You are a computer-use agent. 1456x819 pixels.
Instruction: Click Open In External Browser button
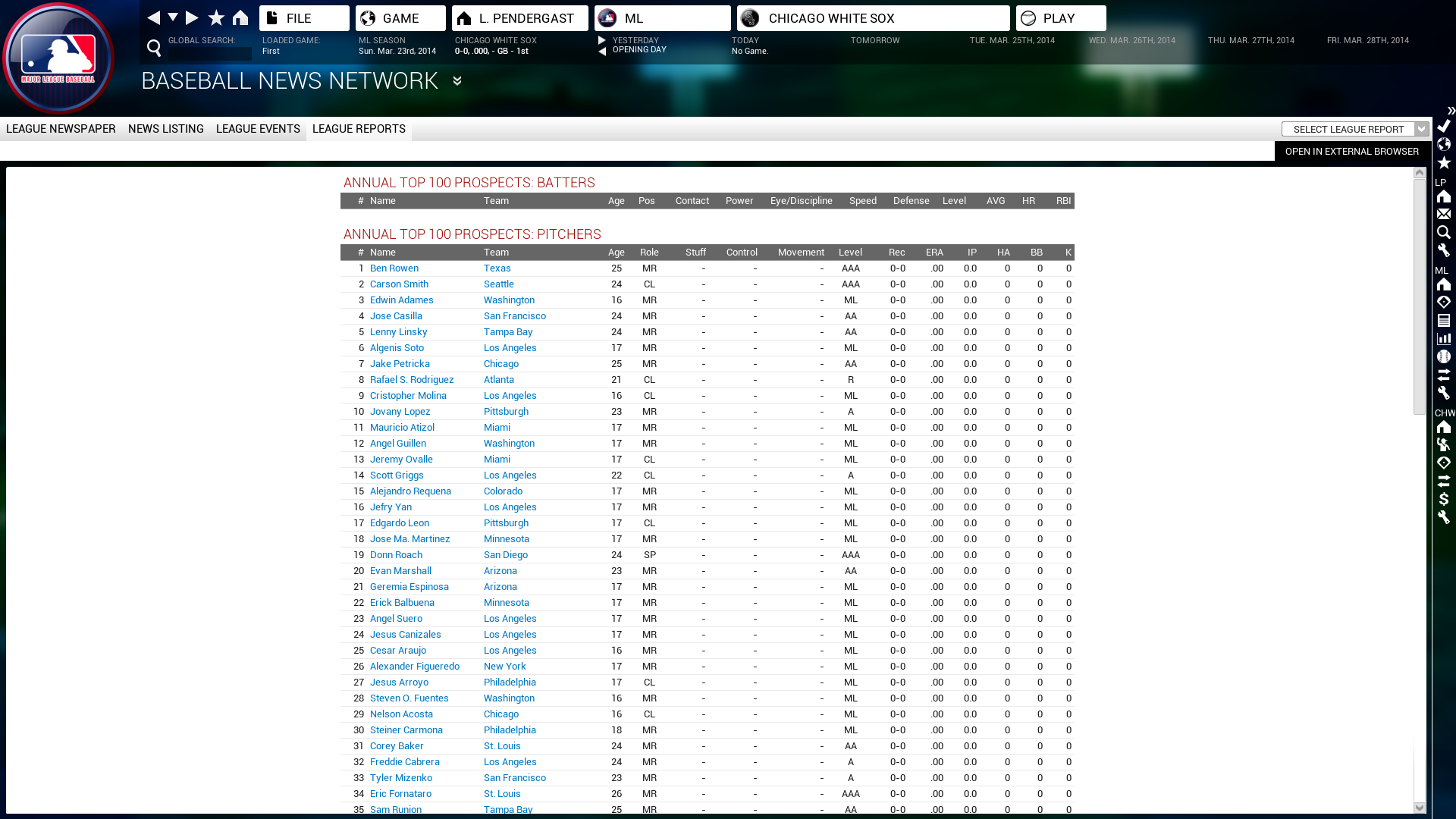coord(1351,151)
